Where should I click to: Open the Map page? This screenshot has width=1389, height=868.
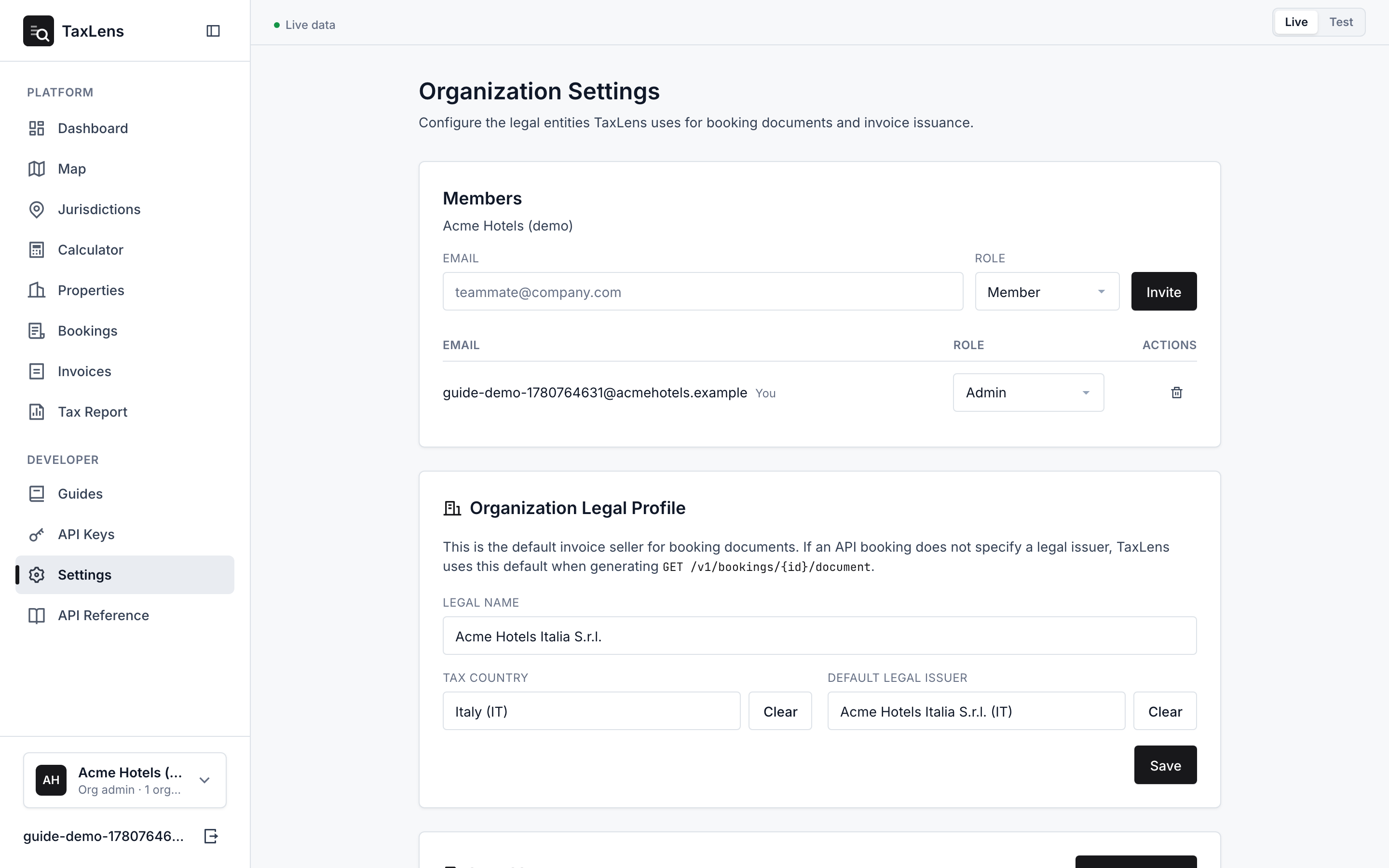[124, 169]
